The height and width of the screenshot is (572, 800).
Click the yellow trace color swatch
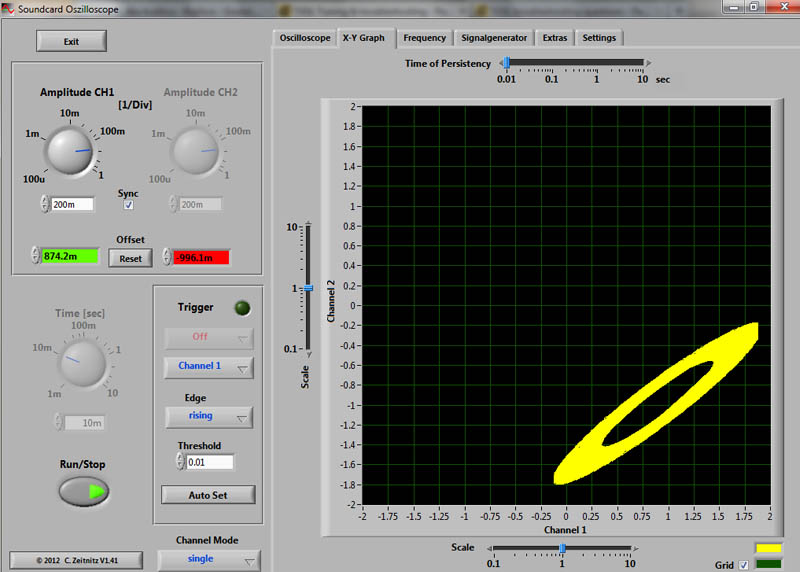[768, 548]
